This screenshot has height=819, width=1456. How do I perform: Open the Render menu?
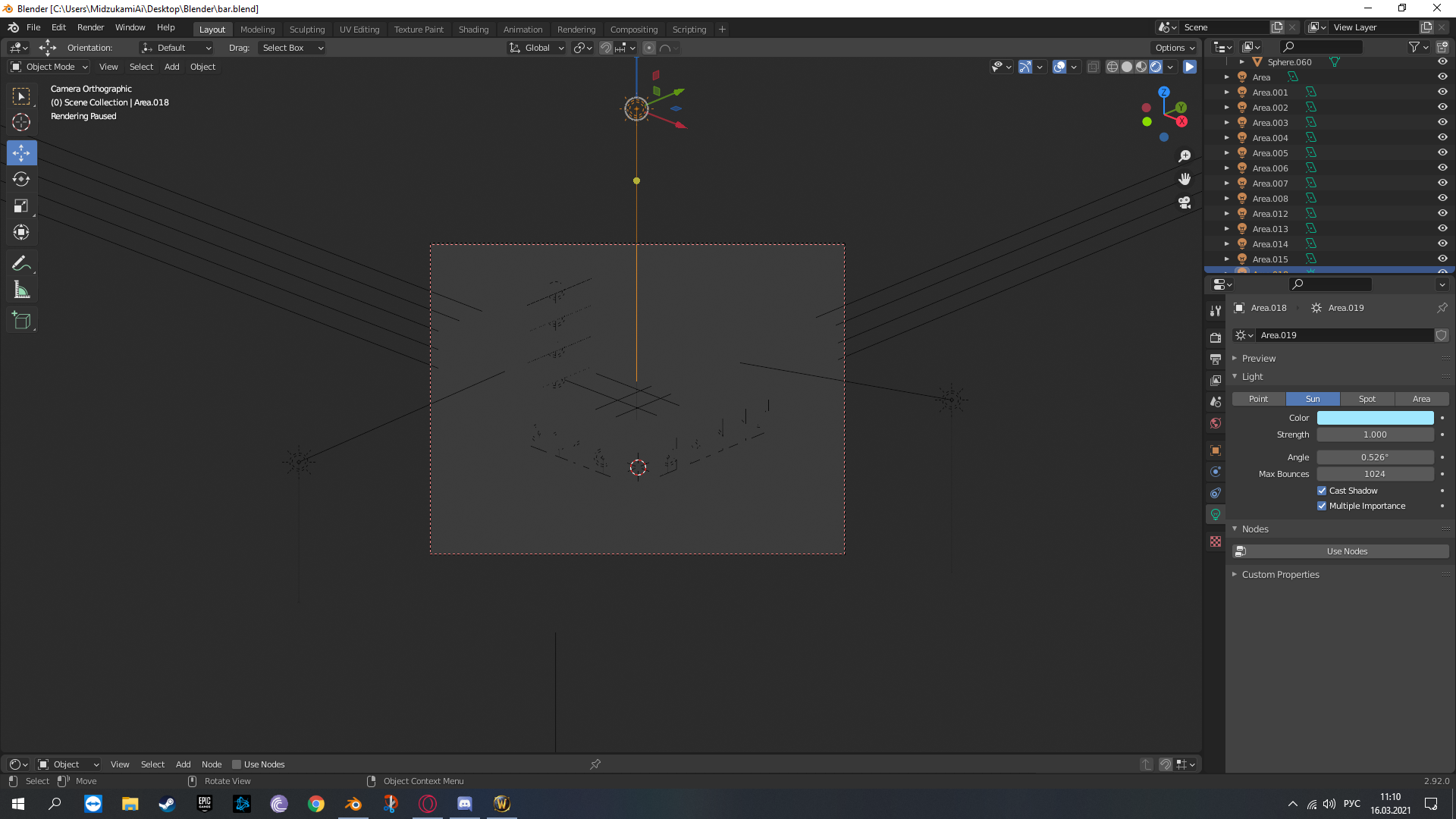[90, 27]
